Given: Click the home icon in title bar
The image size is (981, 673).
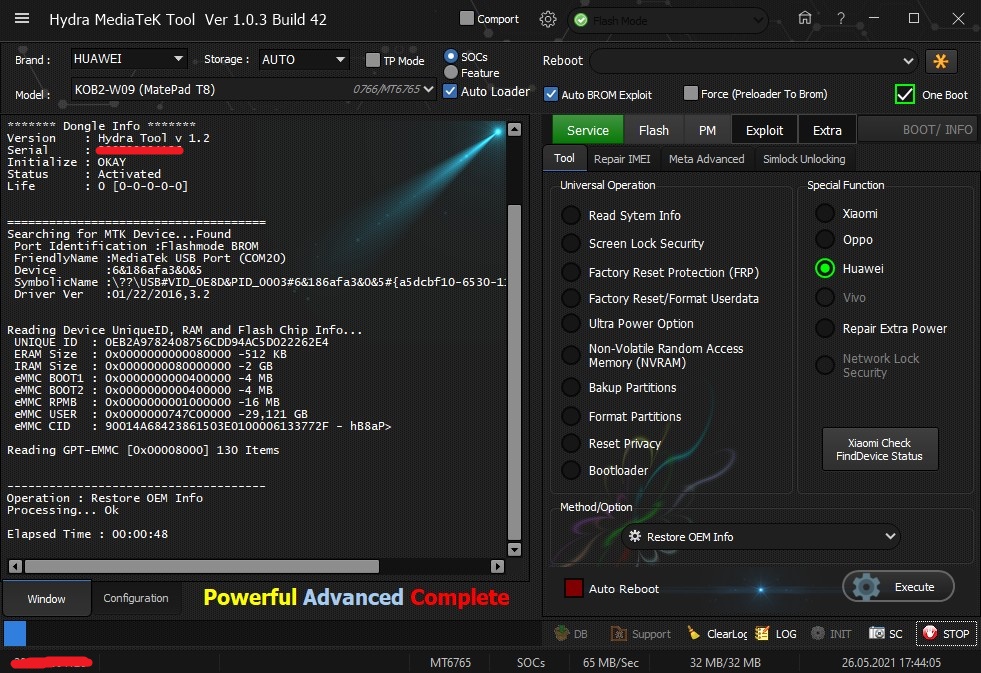Looking at the screenshot, I should (805, 18).
